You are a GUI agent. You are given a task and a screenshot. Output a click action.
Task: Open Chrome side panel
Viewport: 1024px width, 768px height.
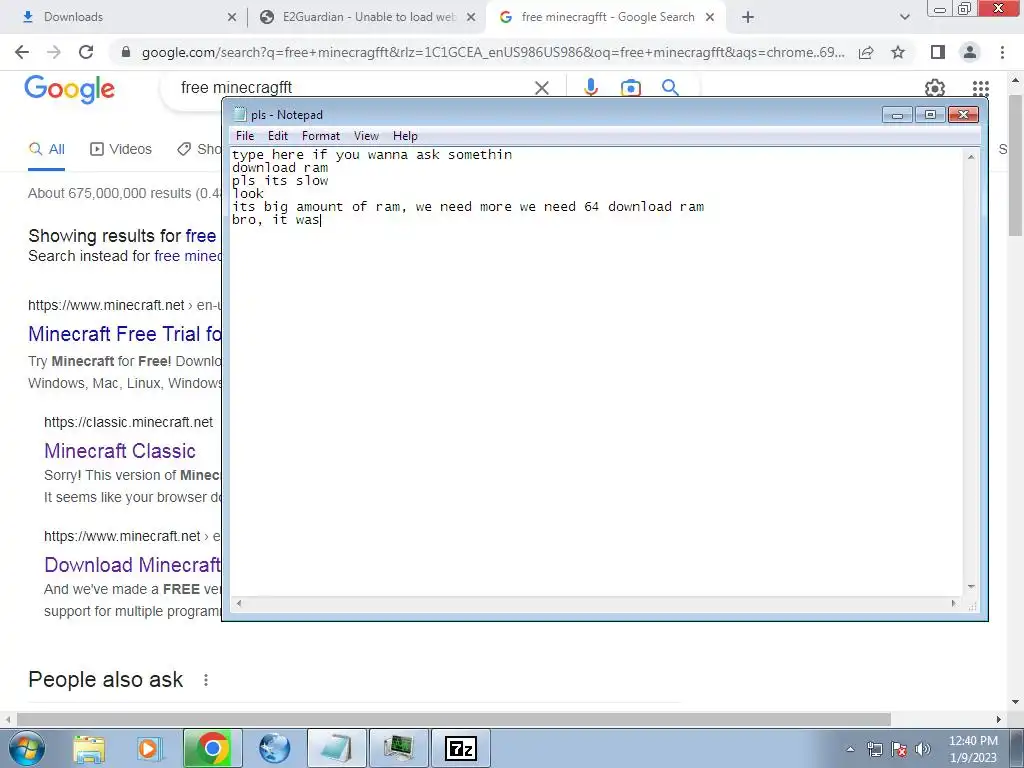[938, 52]
